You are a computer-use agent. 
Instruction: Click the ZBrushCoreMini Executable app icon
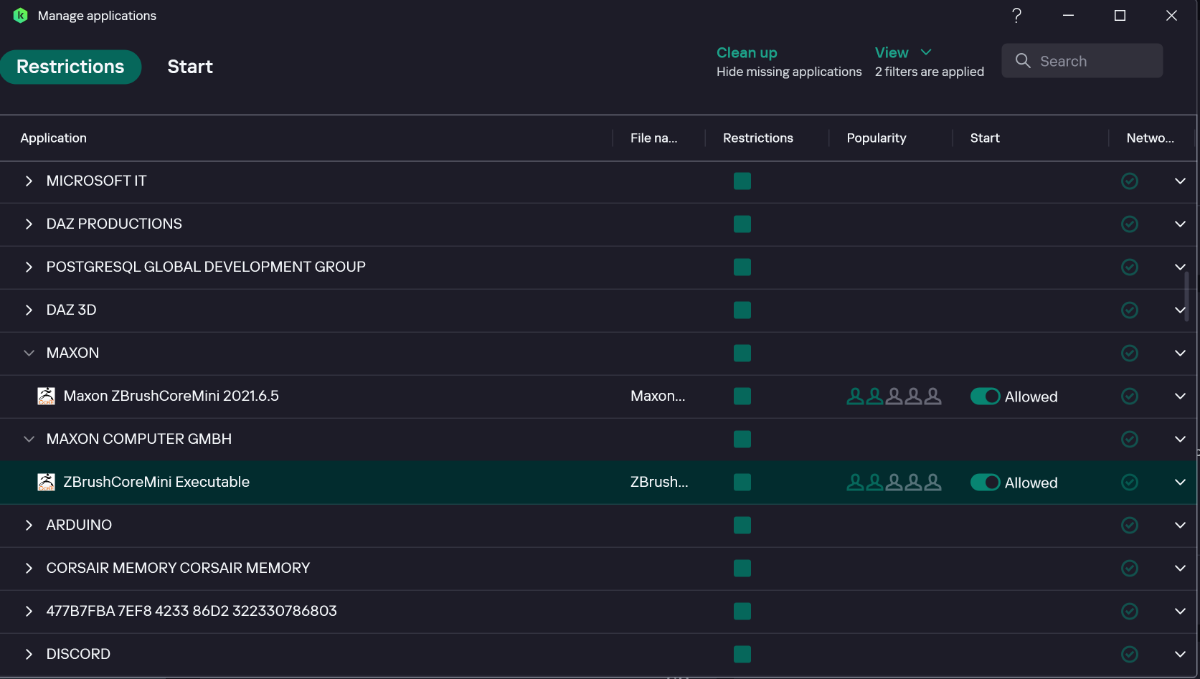click(x=46, y=482)
